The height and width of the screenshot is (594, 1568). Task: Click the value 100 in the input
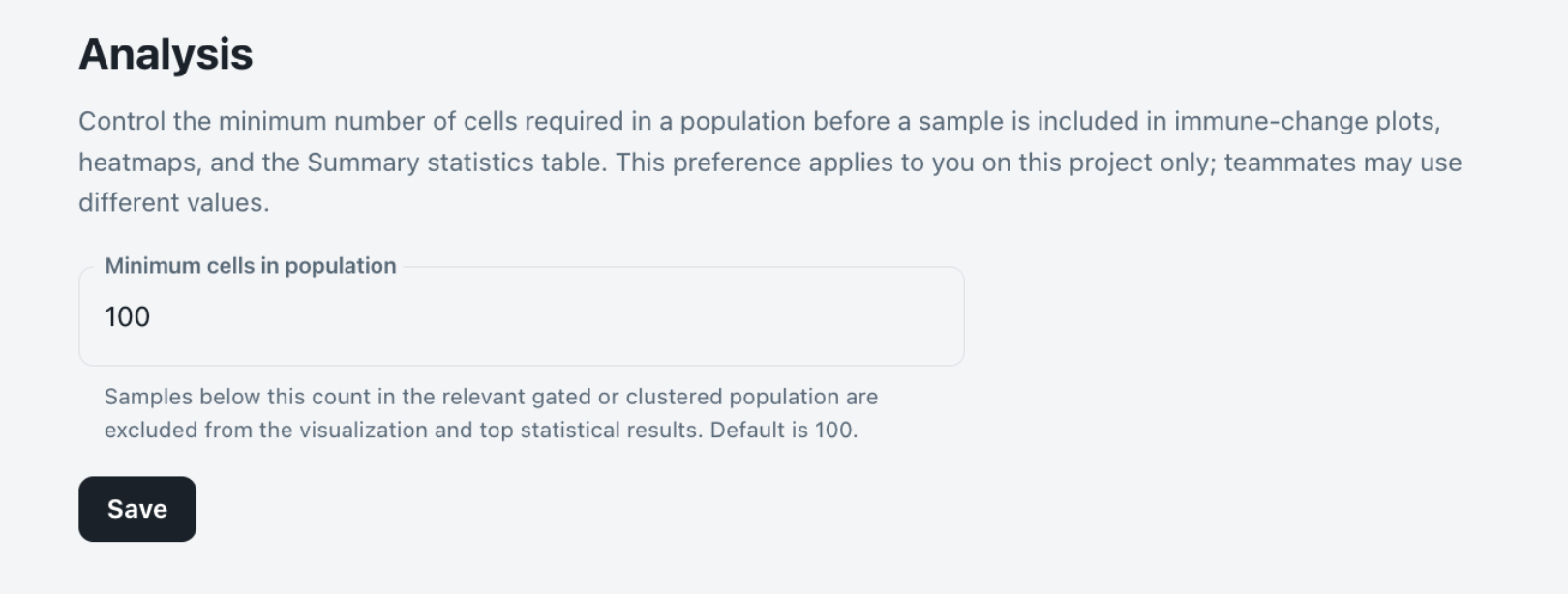(127, 317)
